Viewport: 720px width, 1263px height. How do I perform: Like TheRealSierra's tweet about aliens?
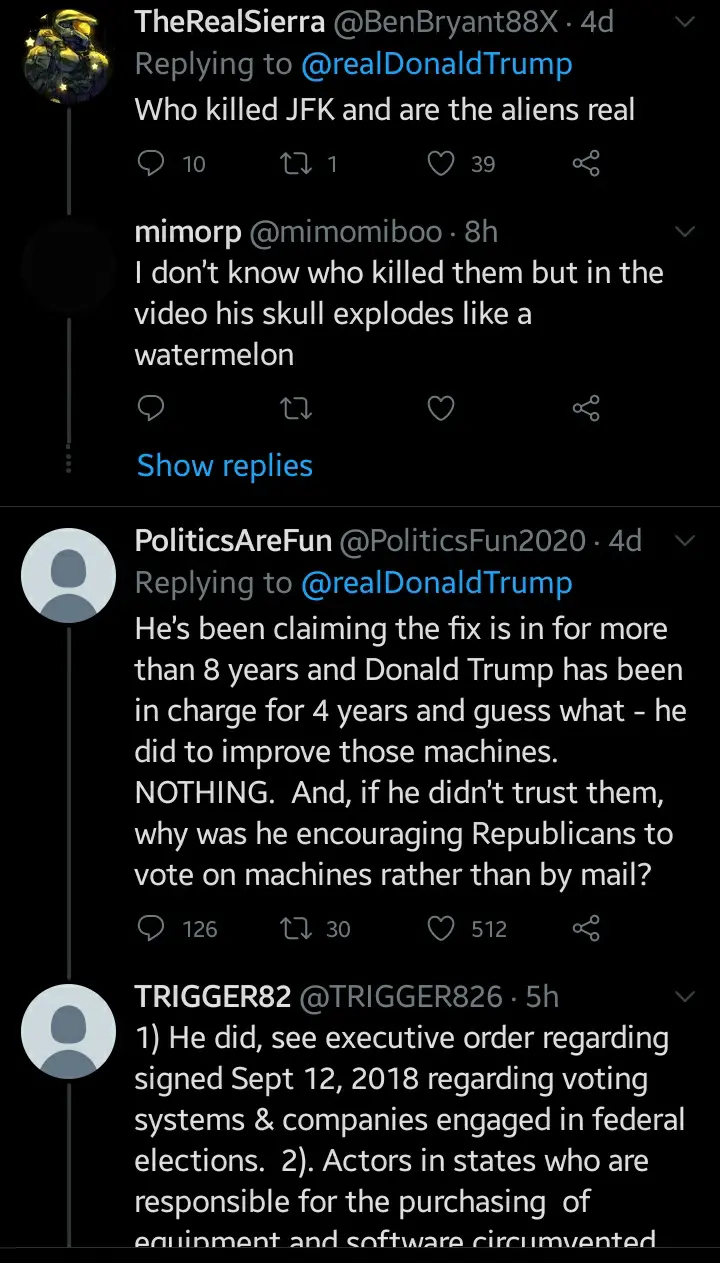(441, 163)
